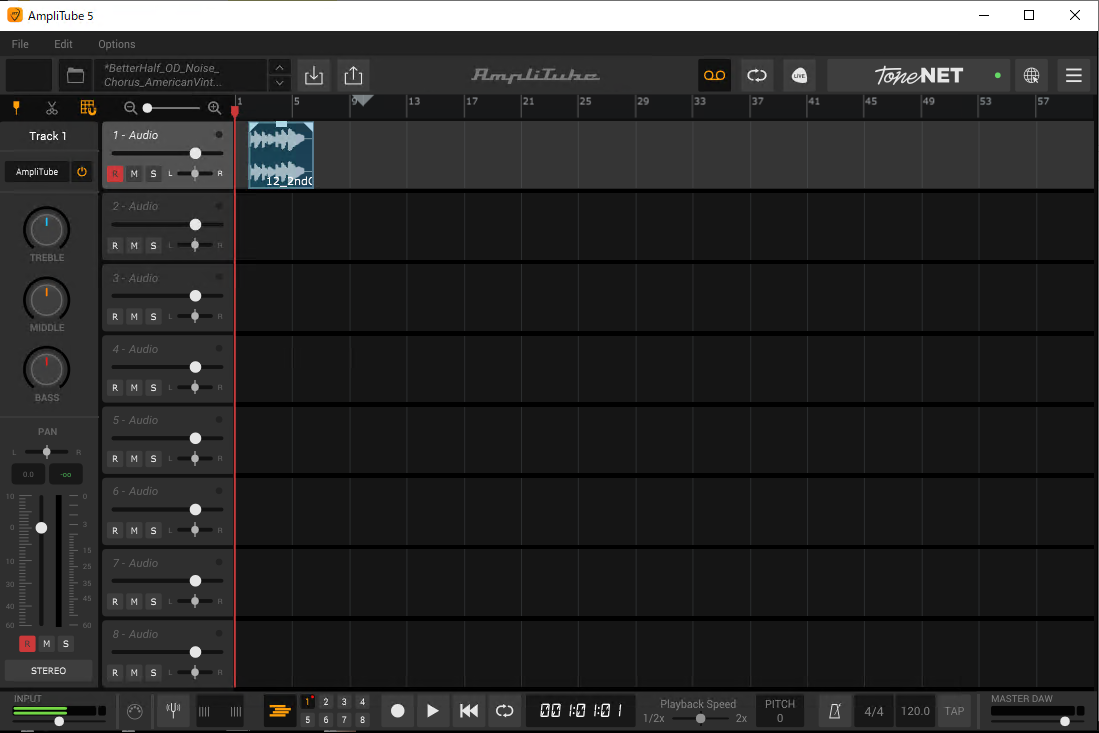This screenshot has width=1099, height=733.
Task: Toggle the snap-to-grid icon
Action: (x=88, y=108)
